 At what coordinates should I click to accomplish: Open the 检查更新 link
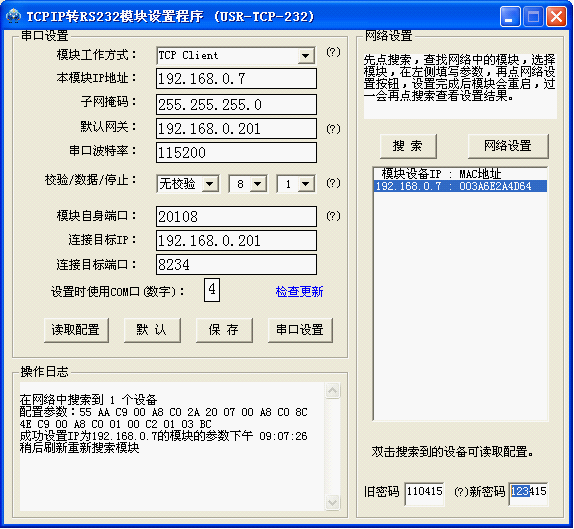coord(299,292)
